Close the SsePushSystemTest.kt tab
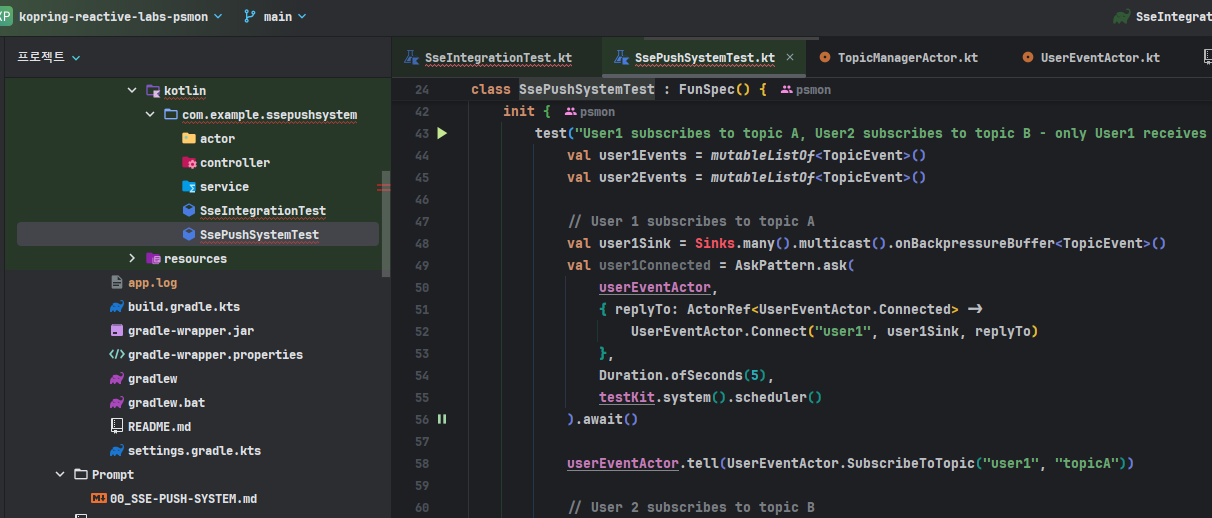The width and height of the screenshot is (1212, 518). (x=790, y=57)
